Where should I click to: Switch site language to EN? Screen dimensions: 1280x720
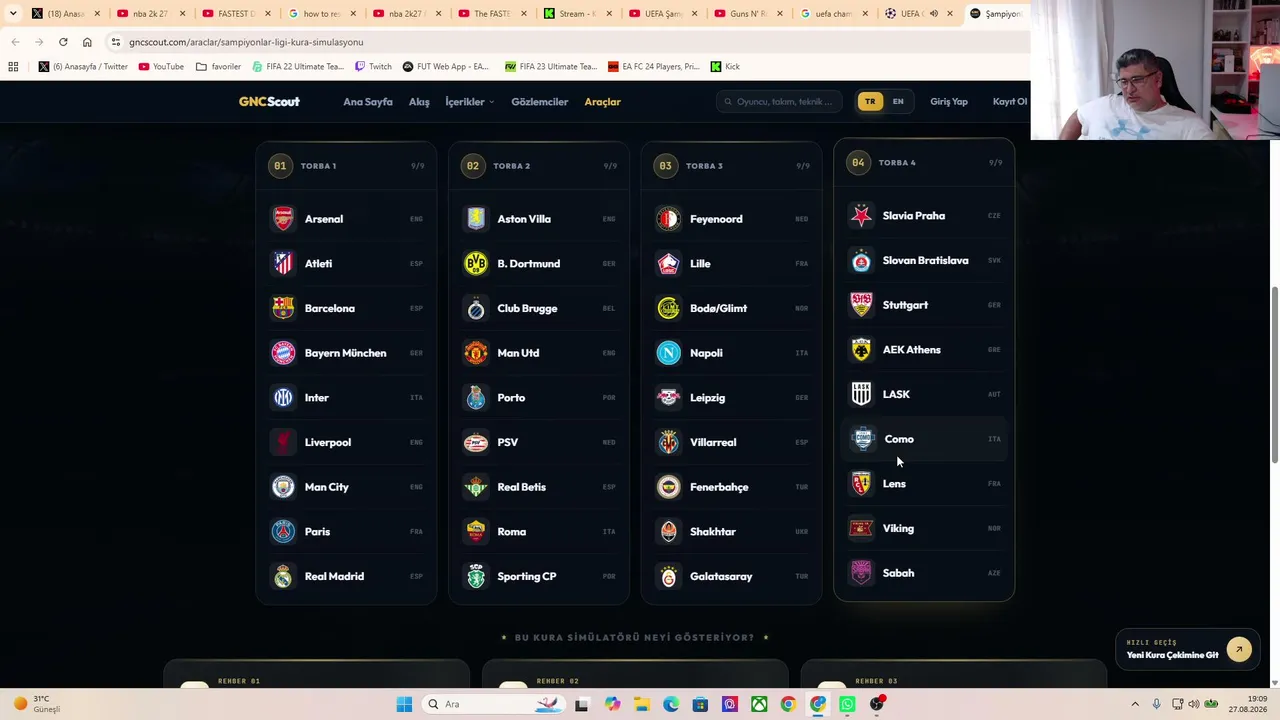[x=898, y=102]
